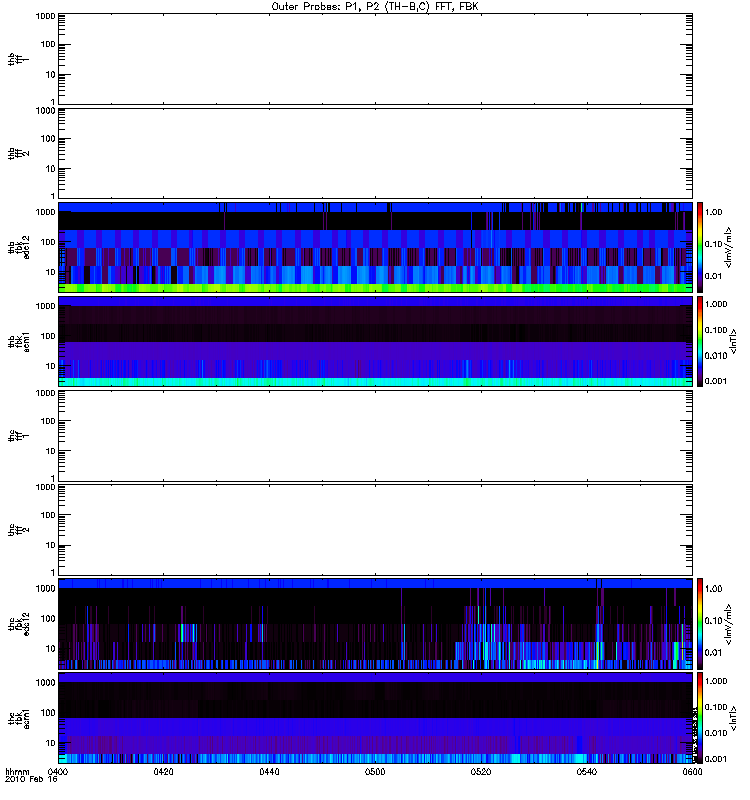This screenshot has height=800, width=750.
Task: Click the <|mV/m|> unit label of thb edc12 color bar
Action: point(729,247)
